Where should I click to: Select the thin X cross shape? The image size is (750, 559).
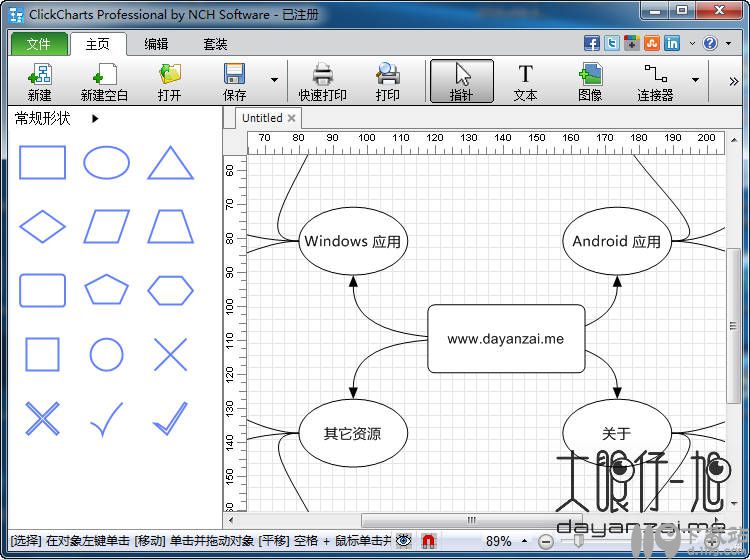click(x=170, y=354)
